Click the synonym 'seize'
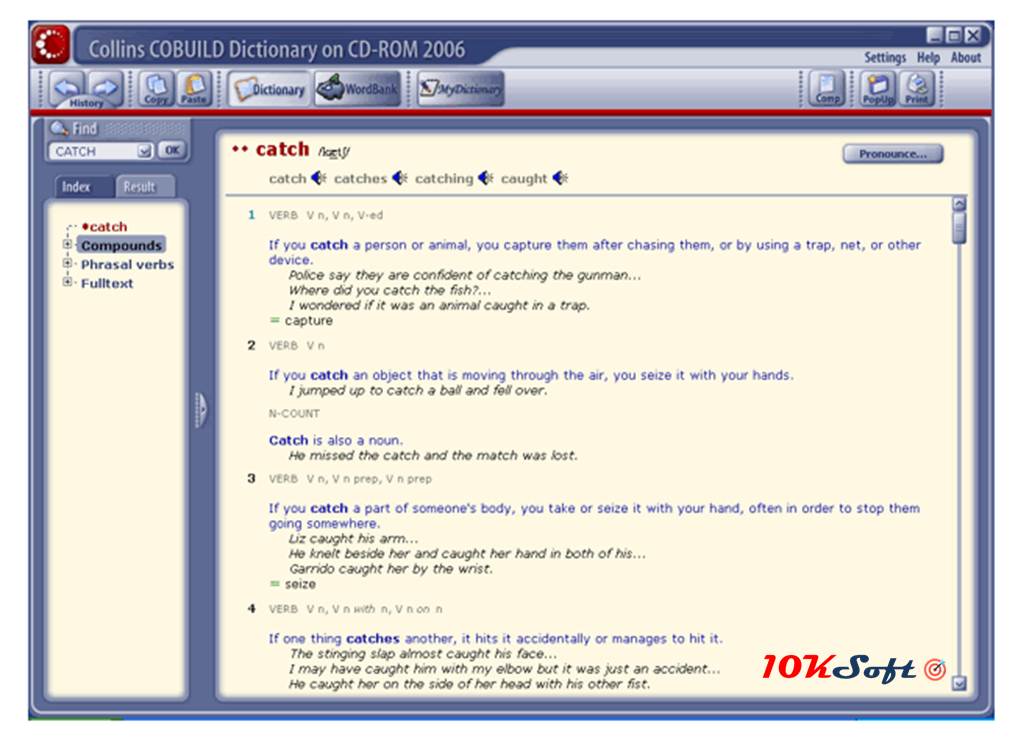 [300, 584]
